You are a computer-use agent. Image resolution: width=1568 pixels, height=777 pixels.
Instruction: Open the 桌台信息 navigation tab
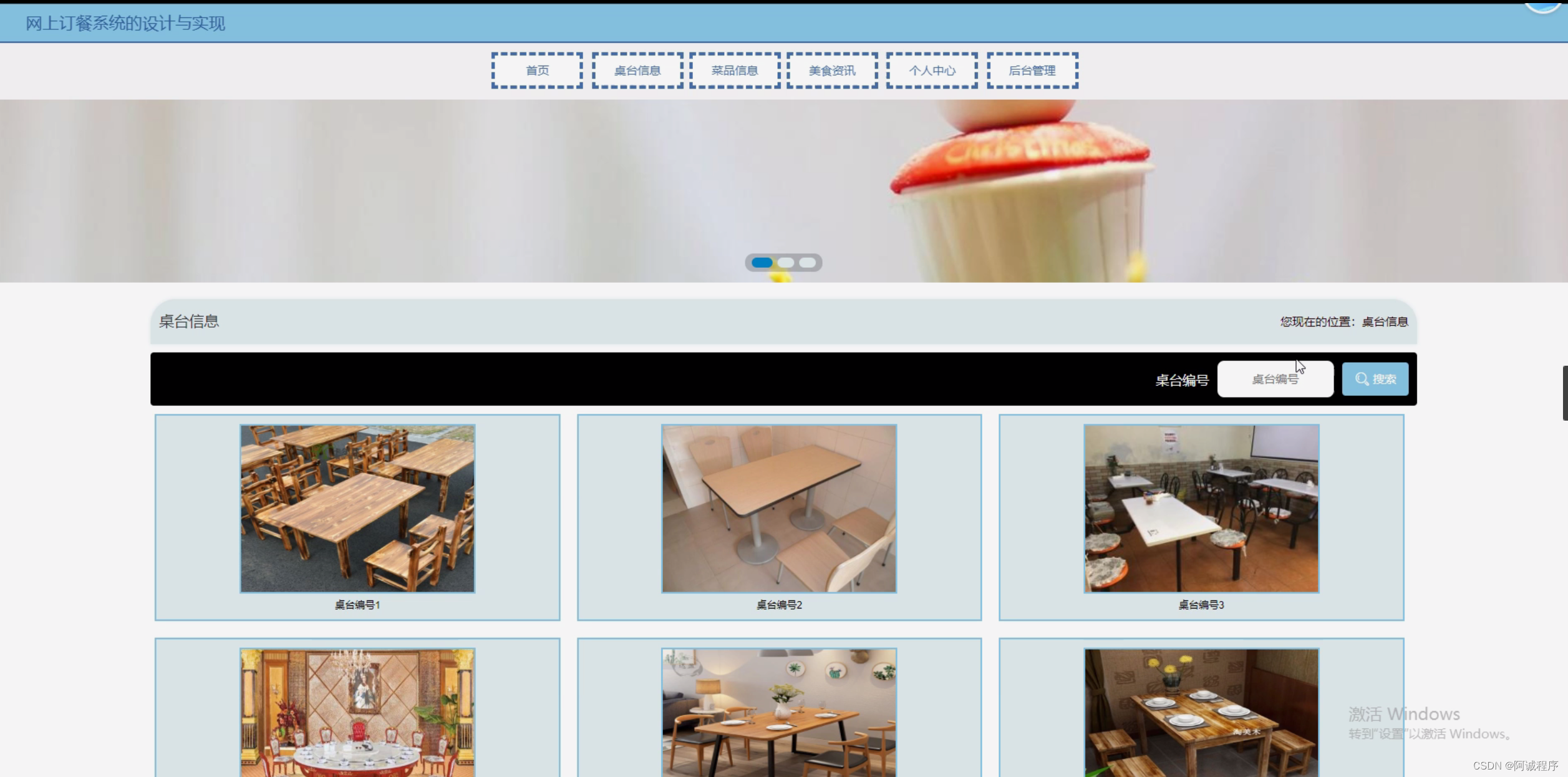tap(637, 71)
